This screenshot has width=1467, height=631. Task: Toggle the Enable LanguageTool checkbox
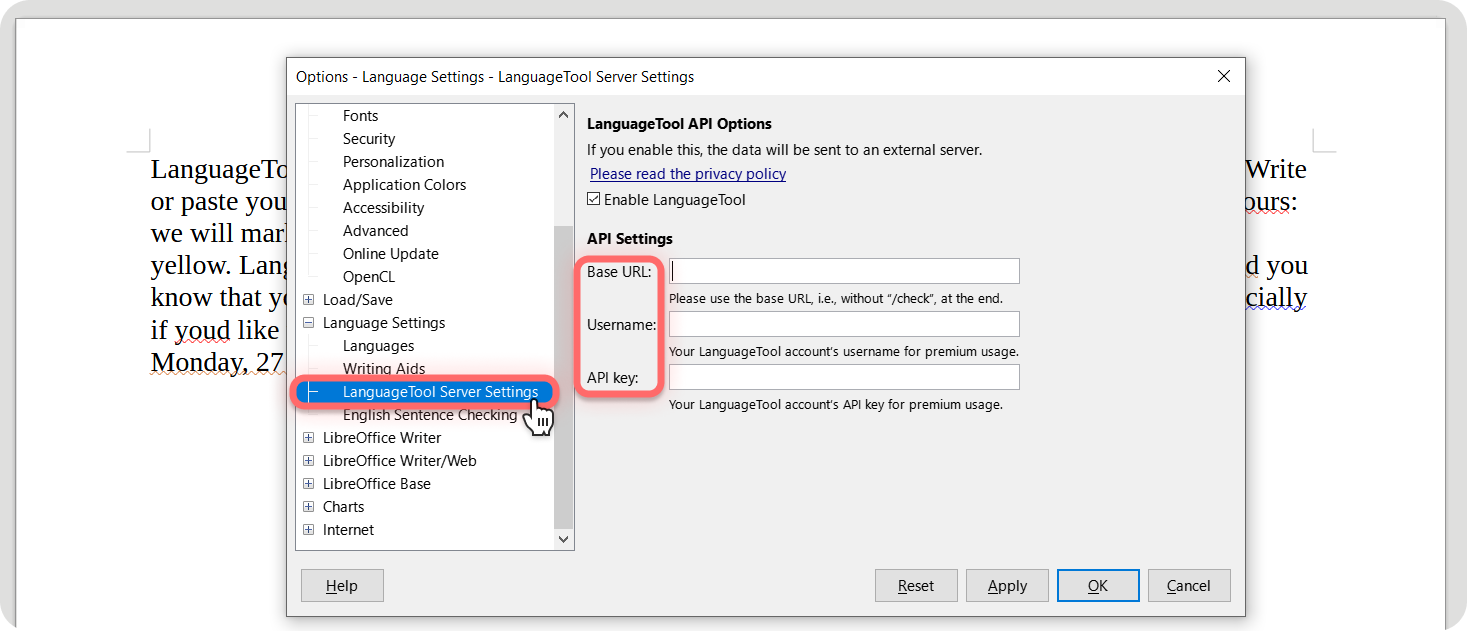point(594,200)
